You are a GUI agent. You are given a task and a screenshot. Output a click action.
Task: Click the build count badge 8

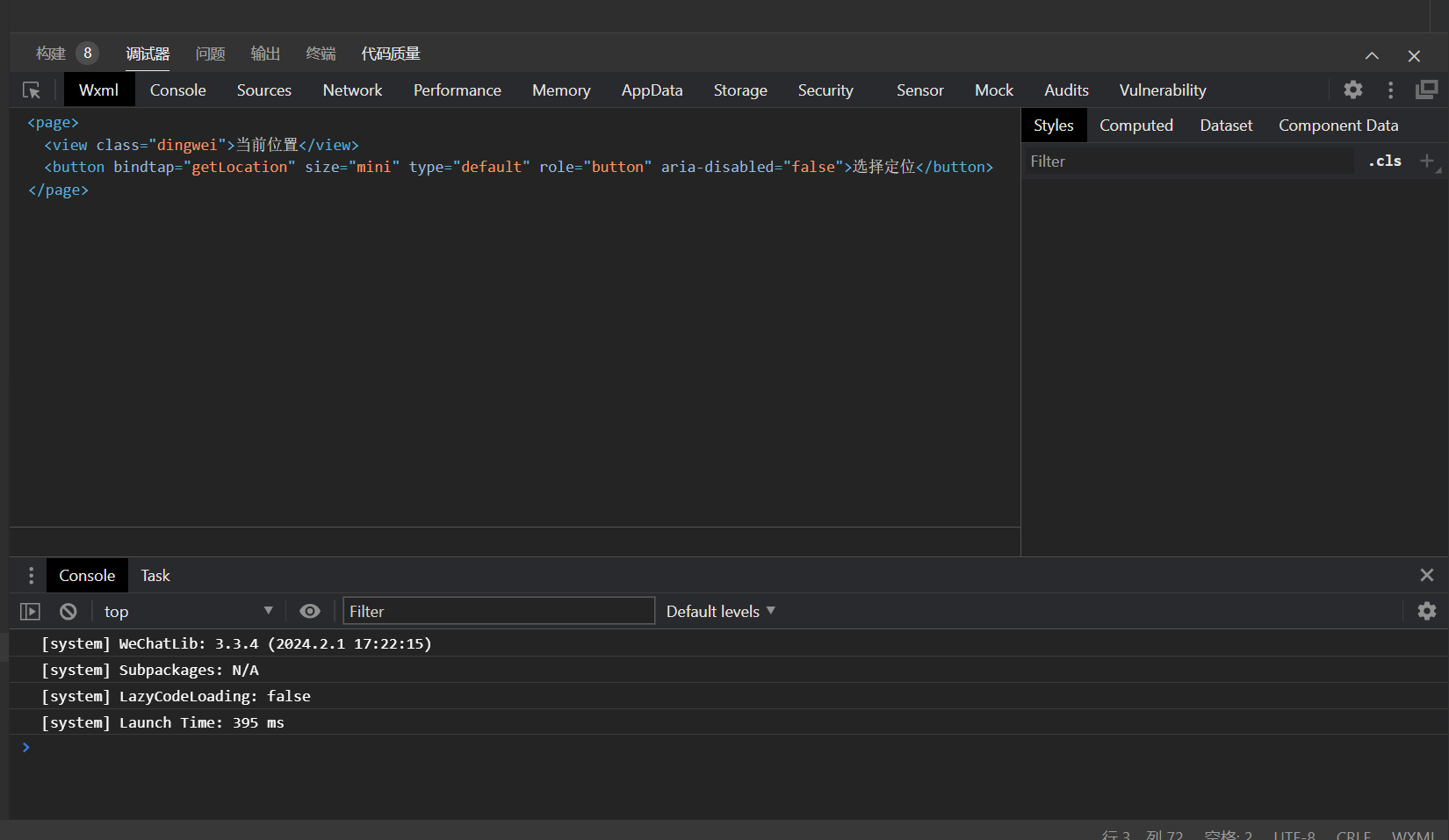[87, 54]
